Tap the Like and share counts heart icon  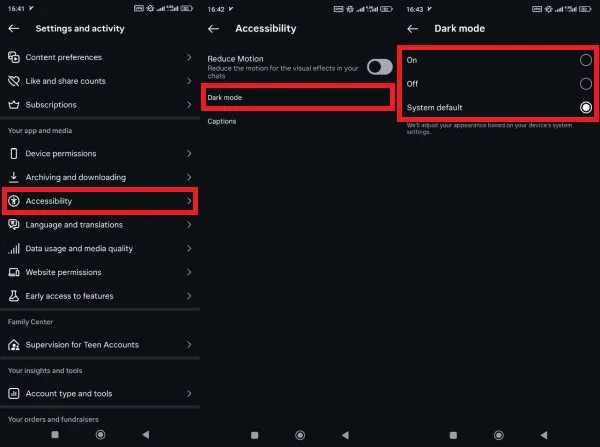tap(14, 81)
